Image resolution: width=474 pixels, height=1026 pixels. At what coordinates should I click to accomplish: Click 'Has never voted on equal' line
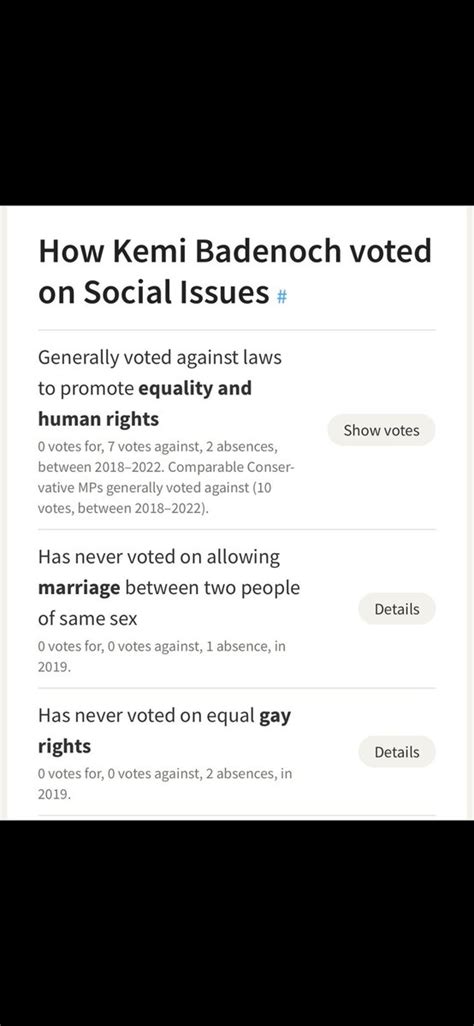pyautogui.click(x=146, y=715)
